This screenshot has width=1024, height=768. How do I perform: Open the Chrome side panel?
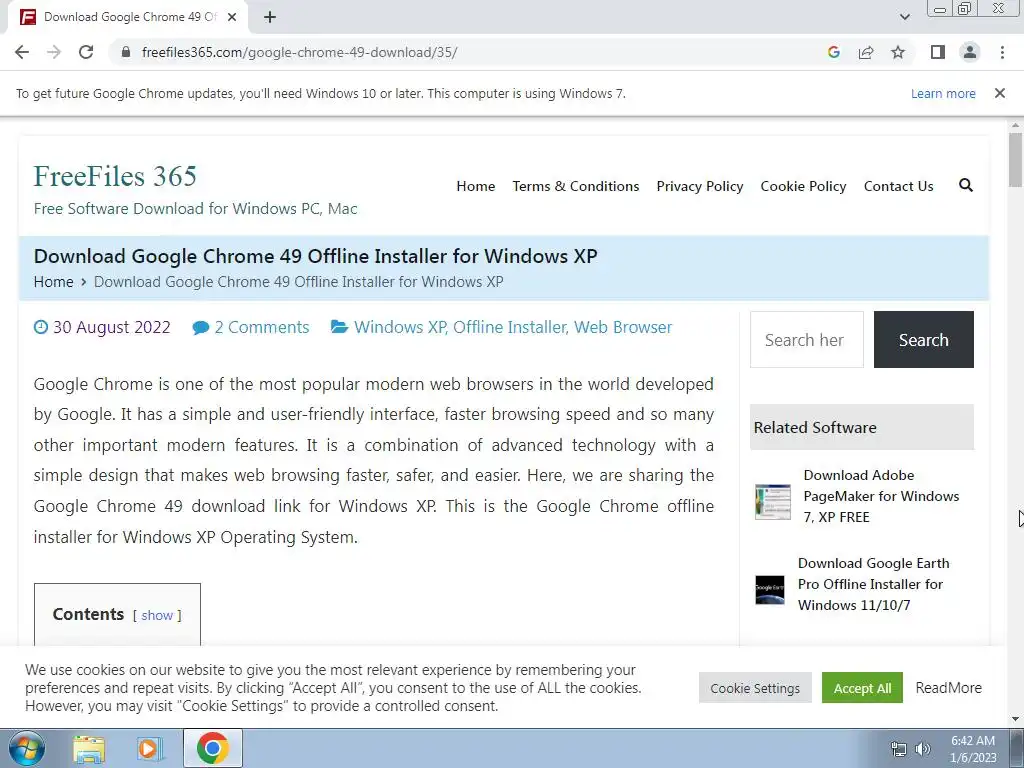938,52
